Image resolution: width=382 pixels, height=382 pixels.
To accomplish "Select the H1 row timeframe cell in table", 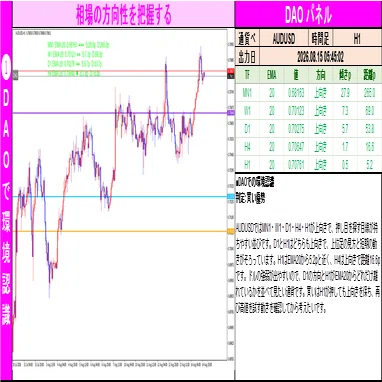I will coord(247,164).
